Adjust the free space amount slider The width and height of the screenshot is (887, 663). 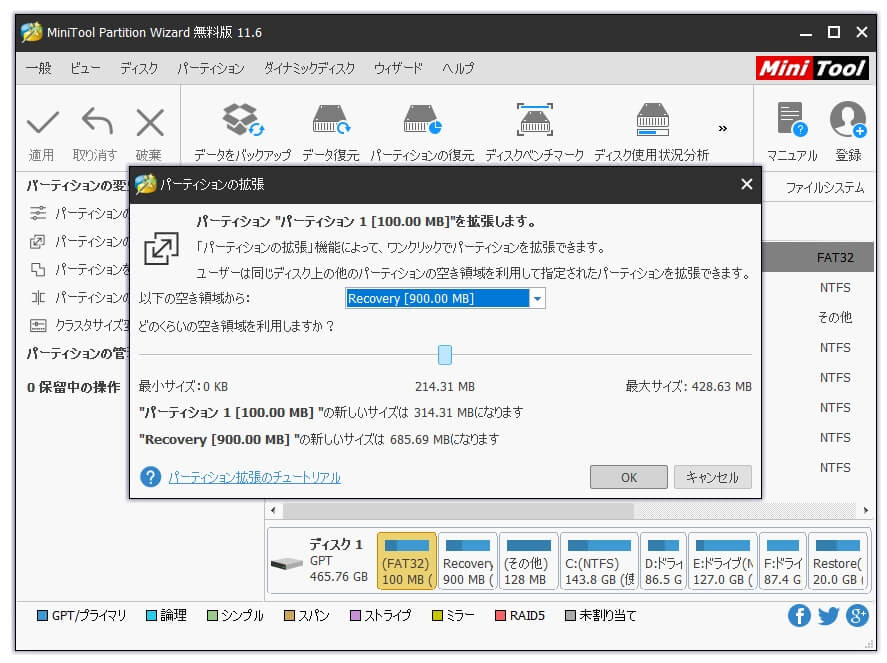(x=444, y=354)
